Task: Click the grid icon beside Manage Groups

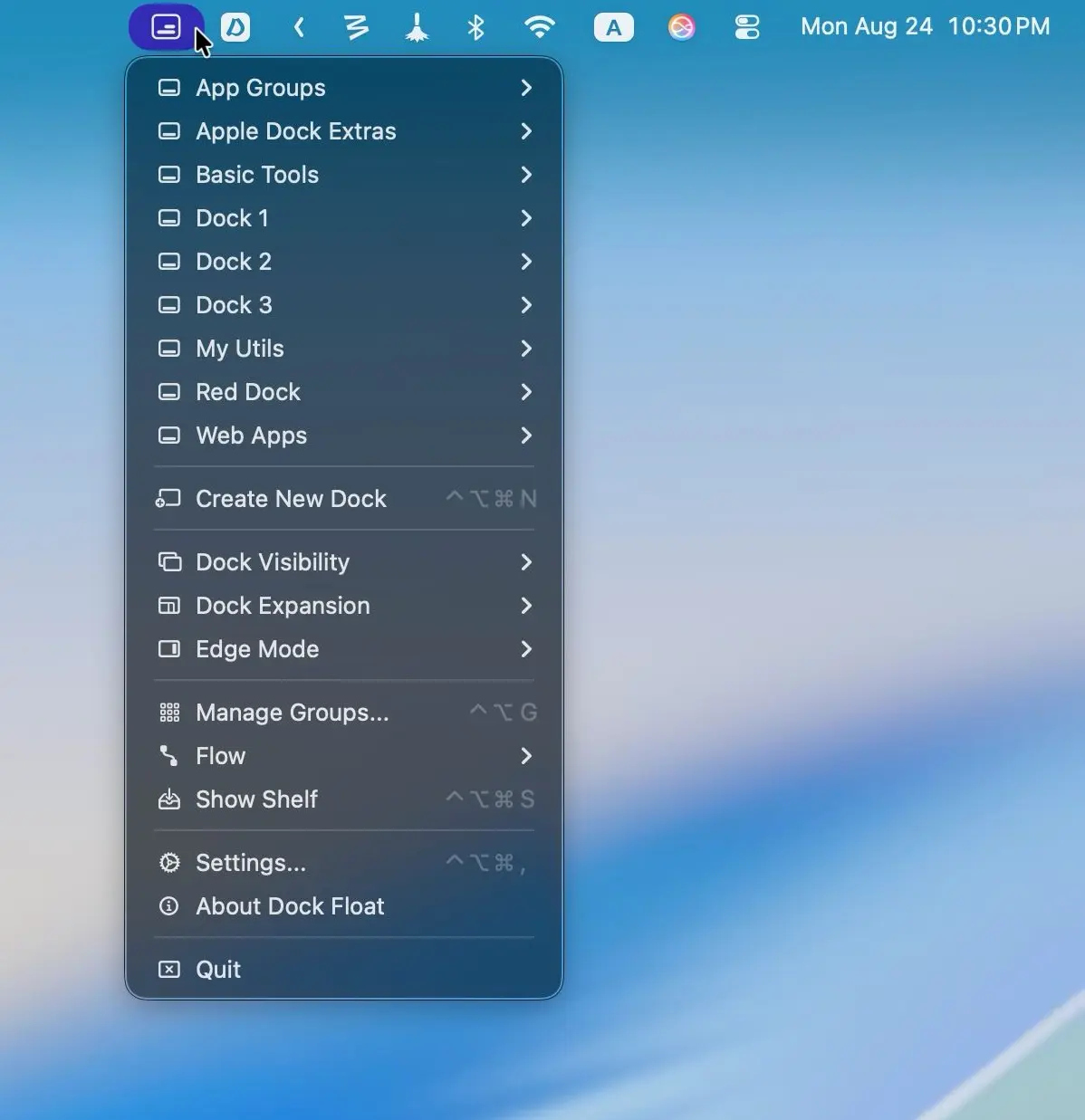Action: click(169, 713)
